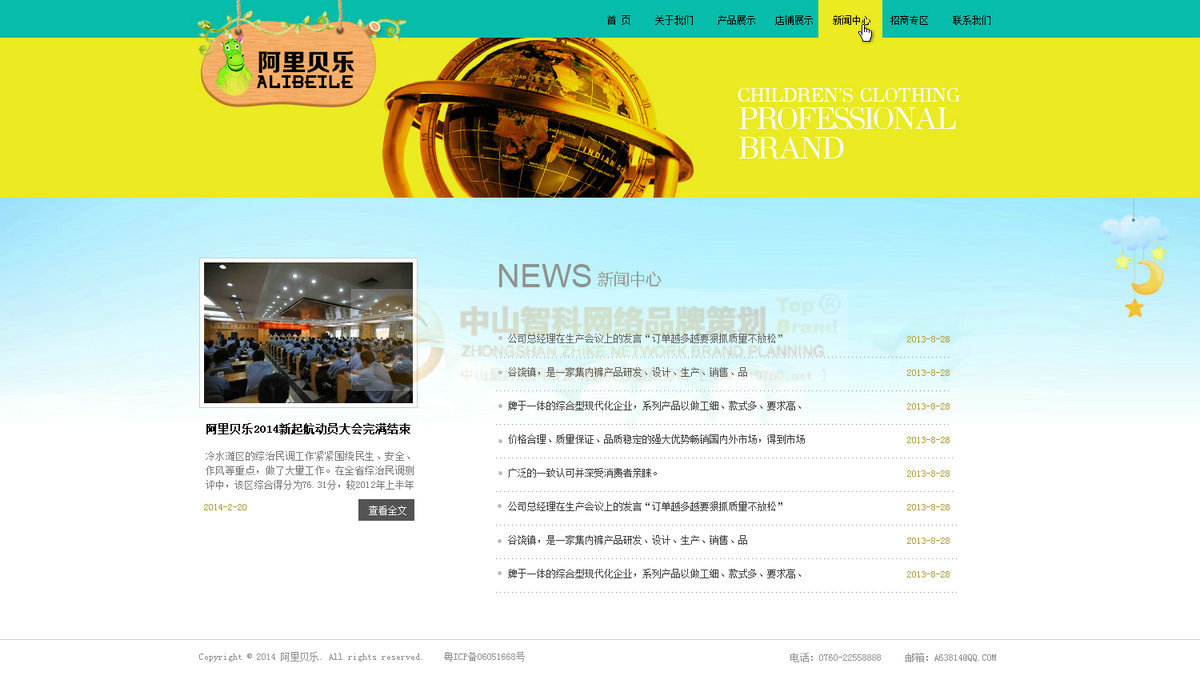
Task: Open the 店铺展示 page
Action: pyautogui.click(x=793, y=20)
